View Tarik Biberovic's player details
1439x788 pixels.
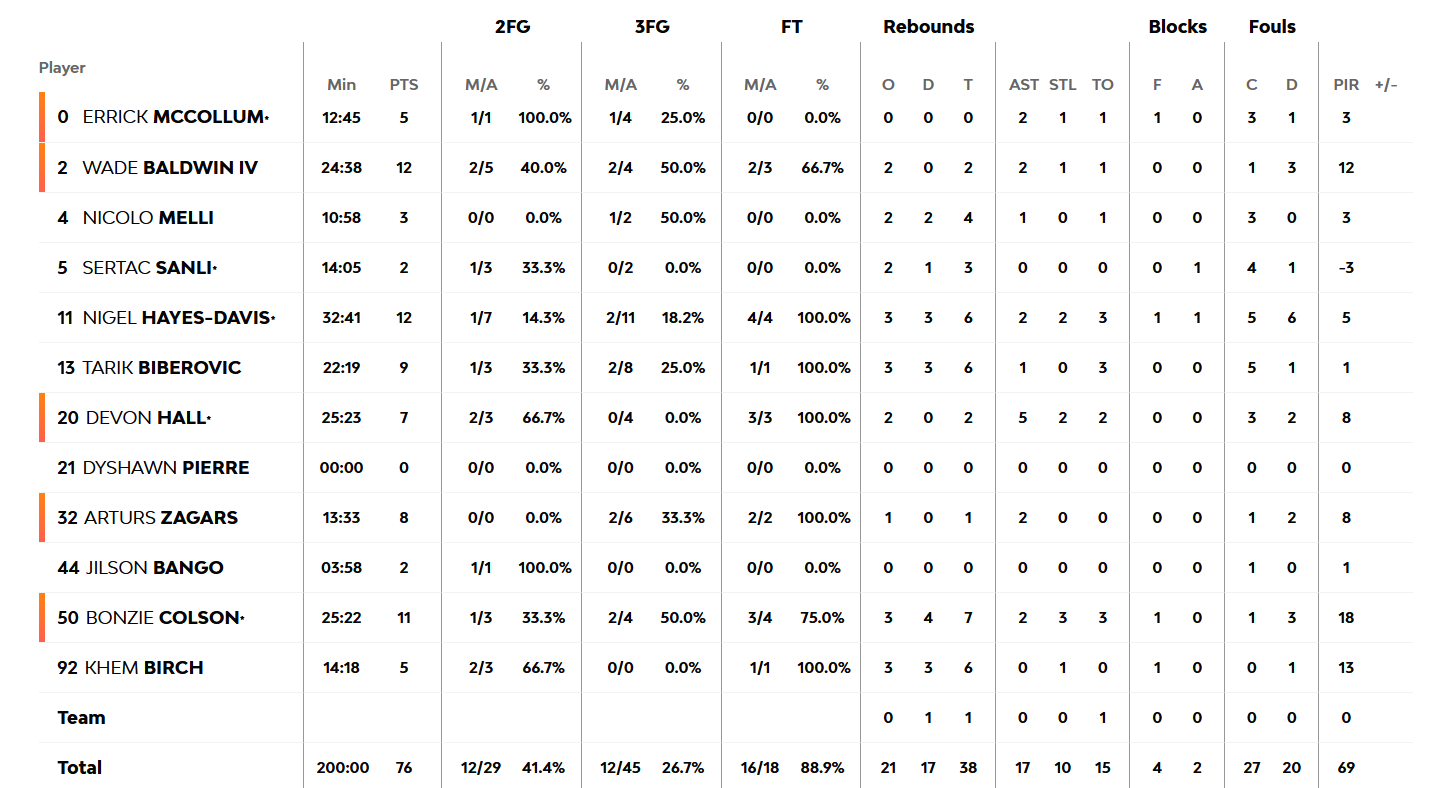click(x=161, y=367)
